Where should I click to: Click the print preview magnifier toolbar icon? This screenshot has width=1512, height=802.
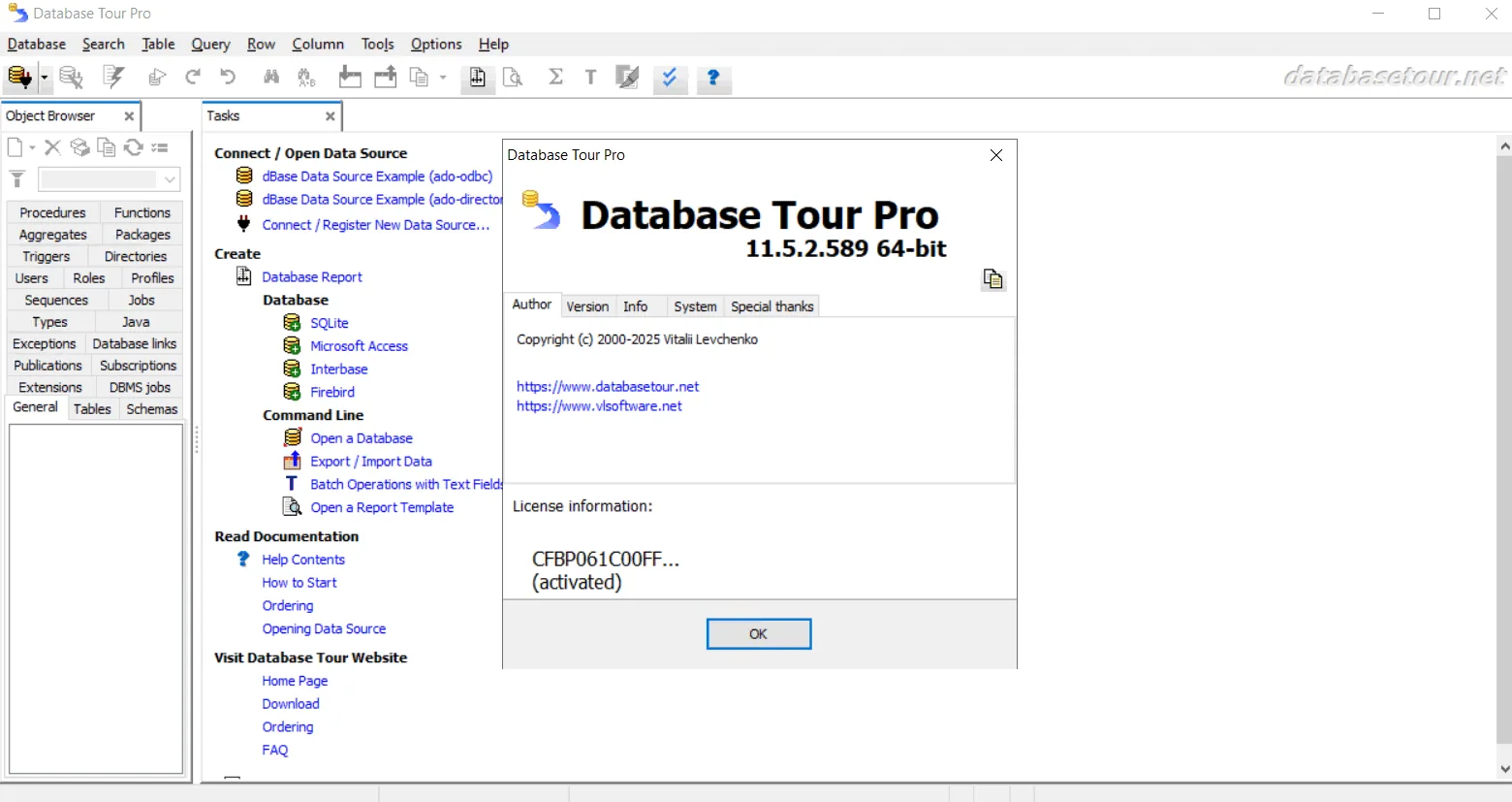click(x=514, y=77)
